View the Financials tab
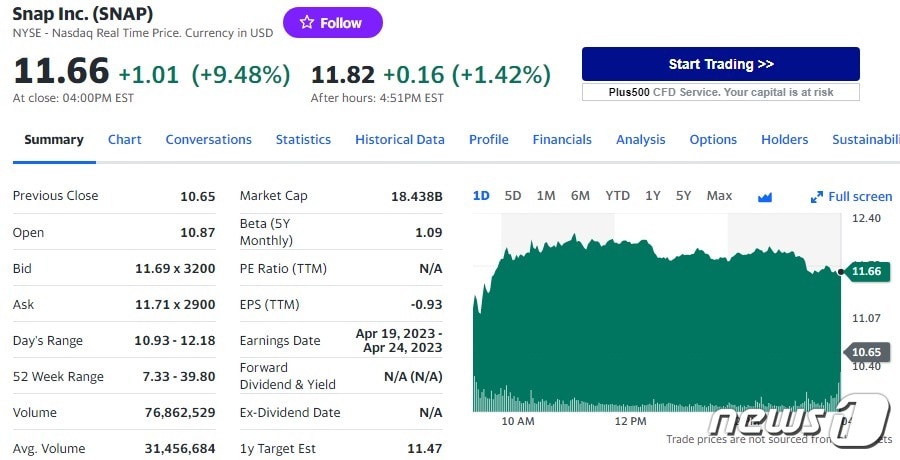 pos(561,140)
